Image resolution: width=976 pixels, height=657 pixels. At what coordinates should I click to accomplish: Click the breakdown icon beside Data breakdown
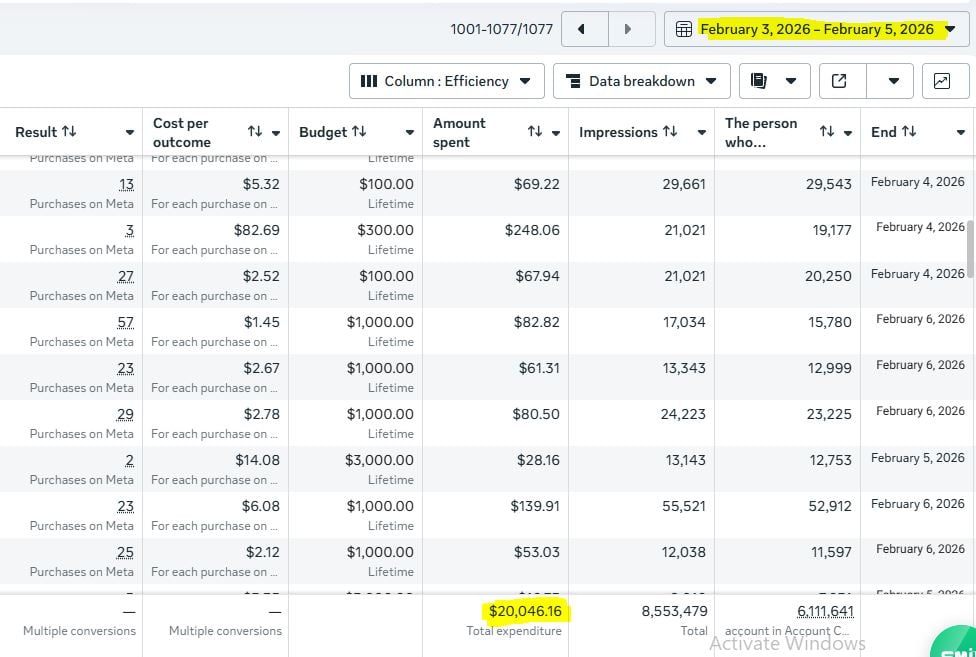click(x=573, y=81)
